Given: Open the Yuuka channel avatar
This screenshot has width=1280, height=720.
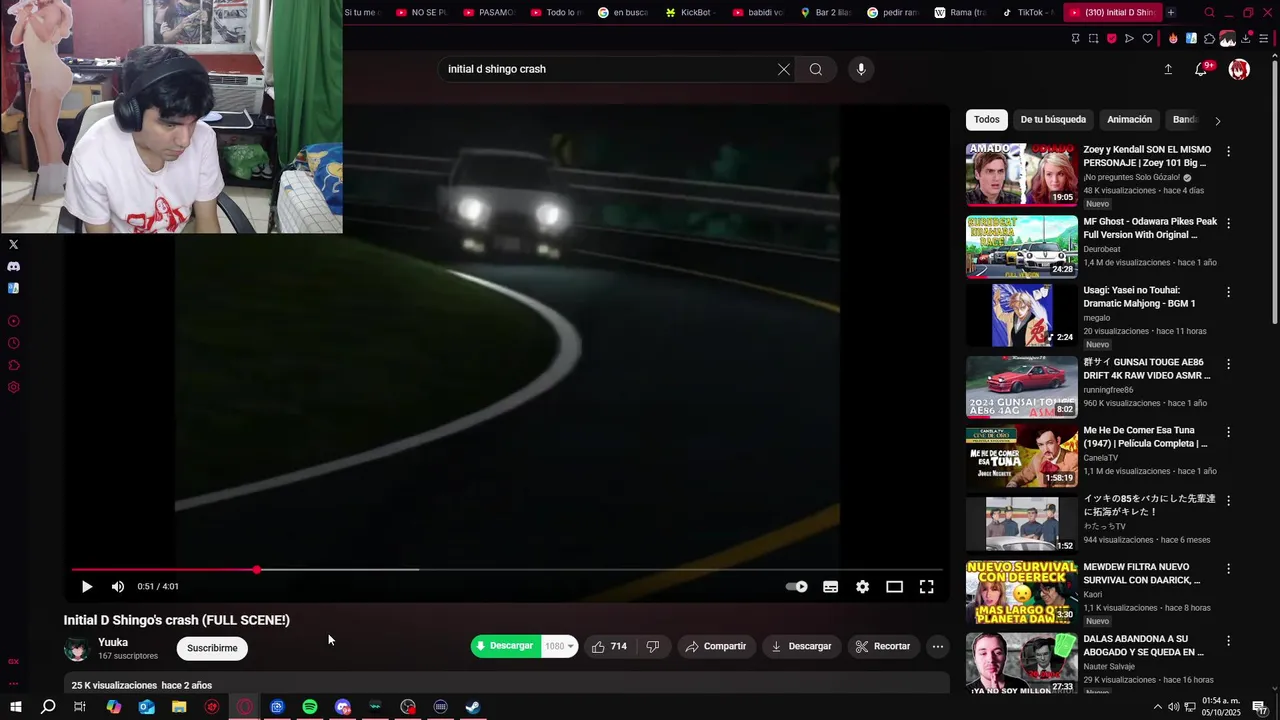Looking at the screenshot, I should coord(77,649).
